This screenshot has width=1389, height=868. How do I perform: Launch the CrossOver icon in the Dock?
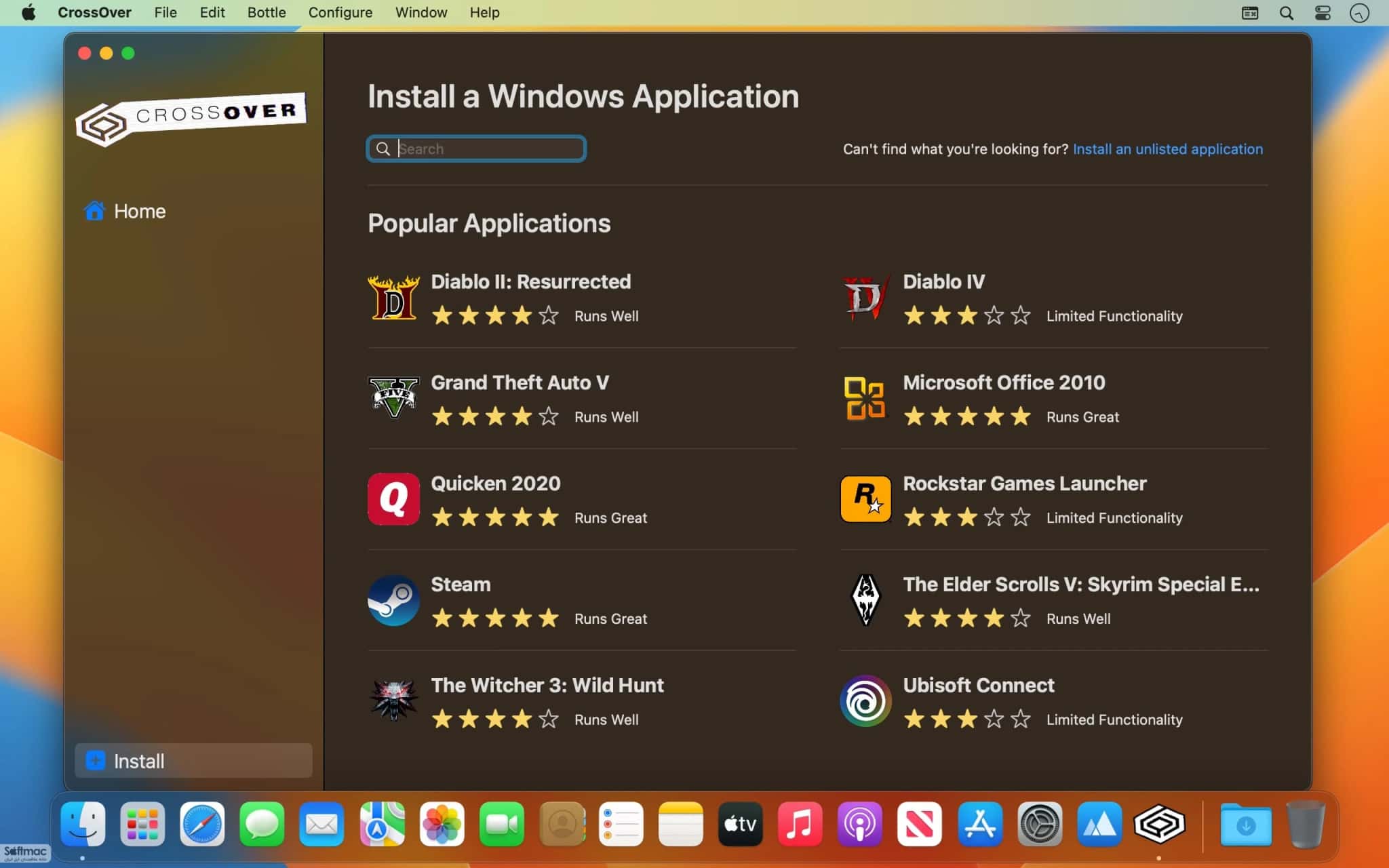pyautogui.click(x=1159, y=824)
